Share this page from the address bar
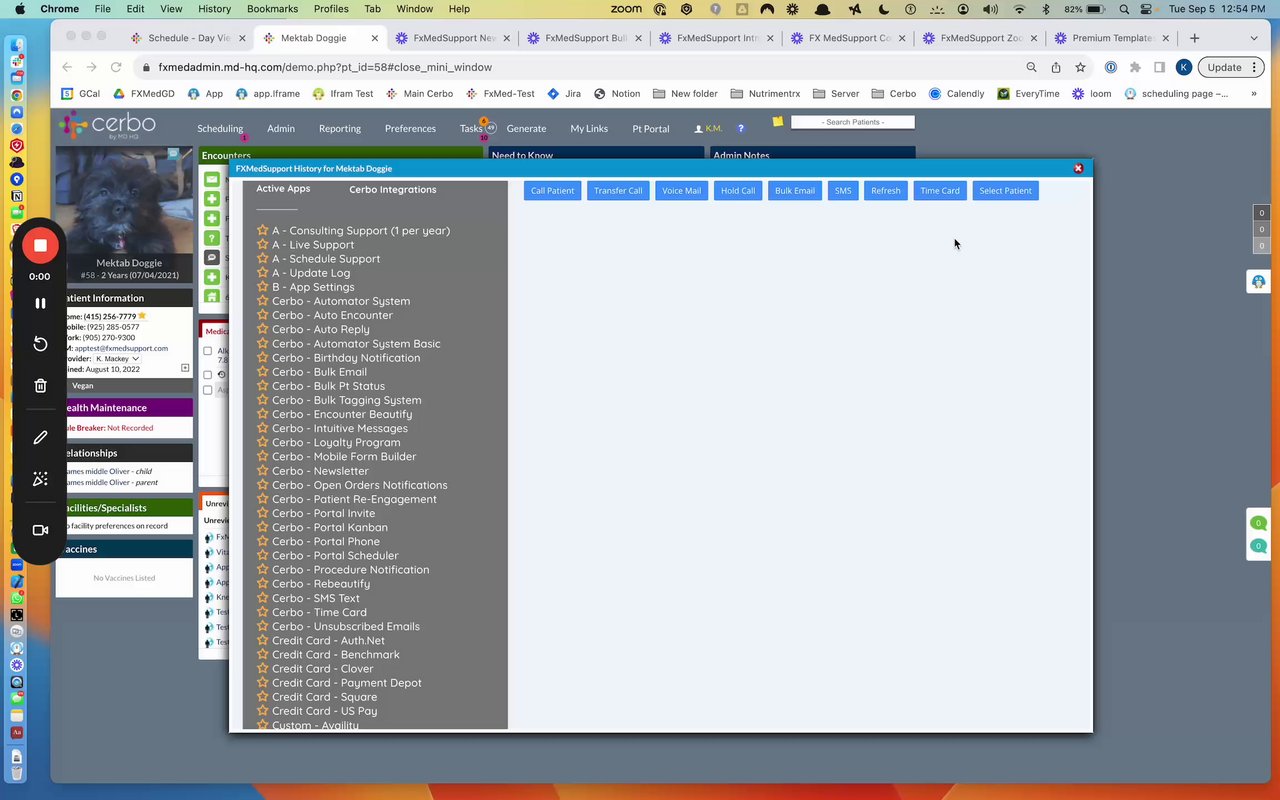 [1056, 67]
